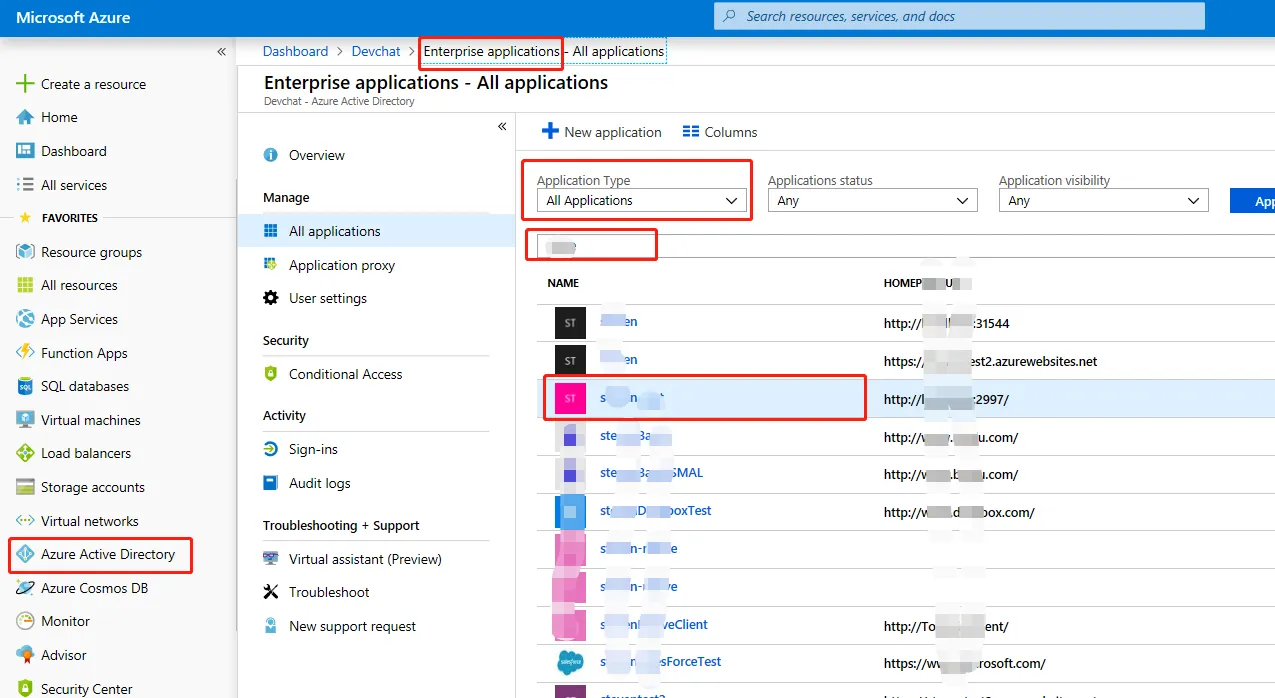Screen dimensions: 1275x698
Task: Click the App Services globe icon
Action: click(x=26, y=319)
